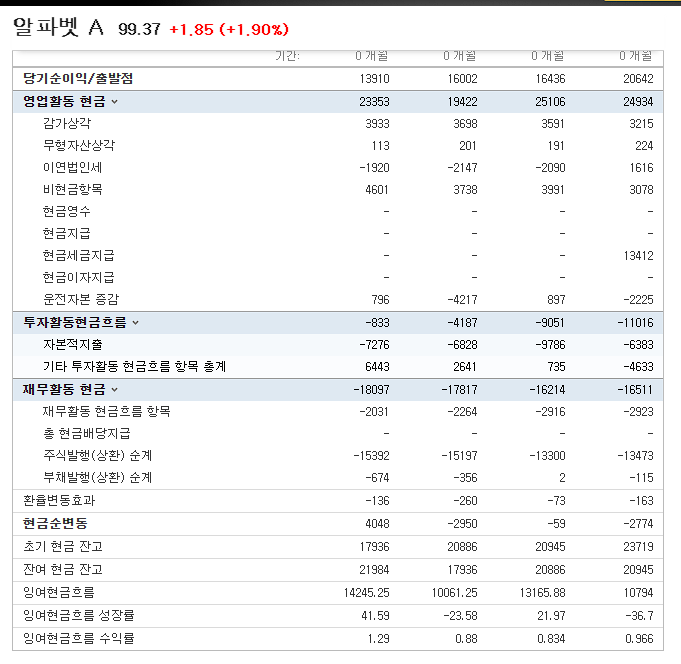Select FCF growth value -23.58

[460, 616]
